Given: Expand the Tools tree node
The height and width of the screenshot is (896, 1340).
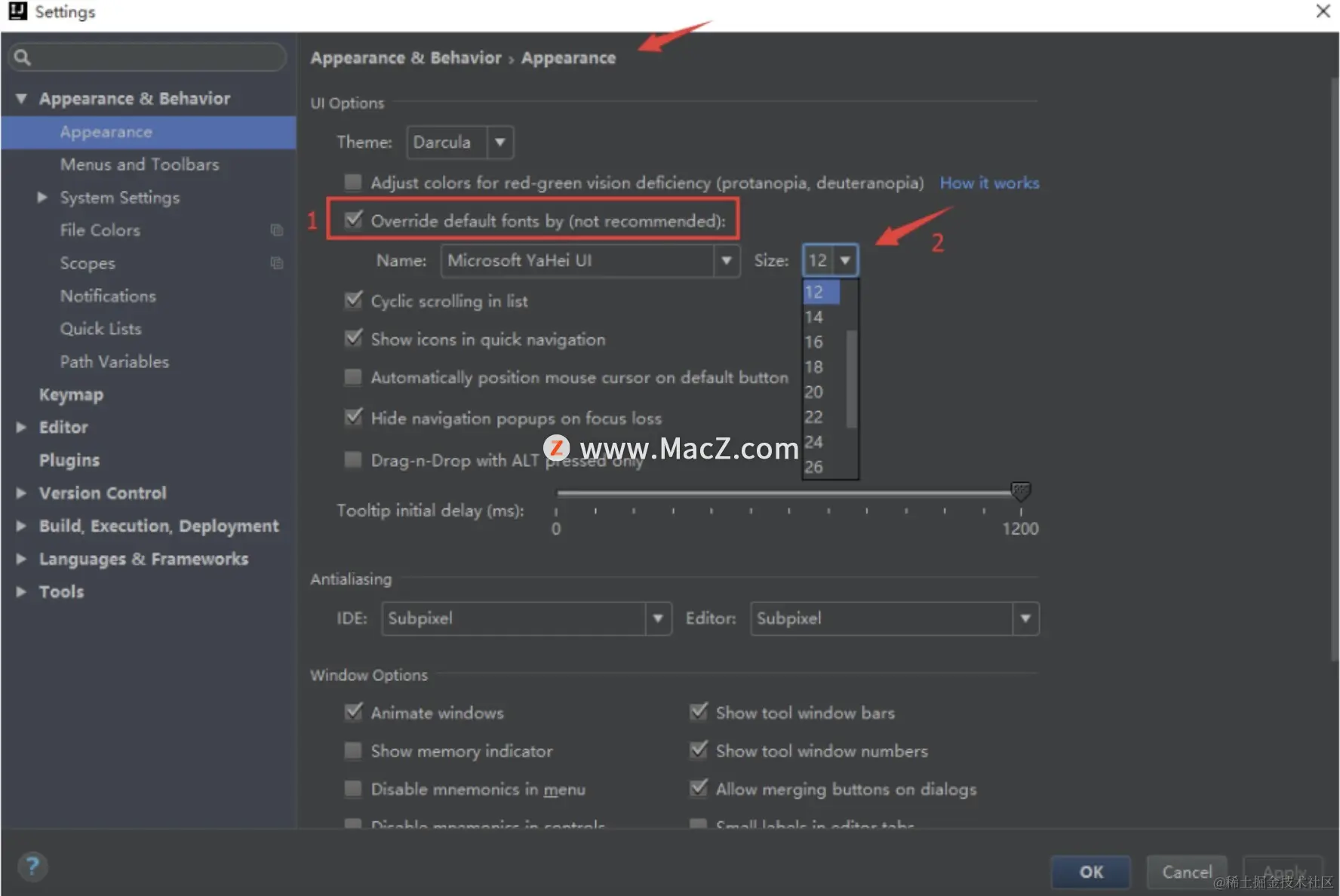Looking at the screenshot, I should [21, 592].
